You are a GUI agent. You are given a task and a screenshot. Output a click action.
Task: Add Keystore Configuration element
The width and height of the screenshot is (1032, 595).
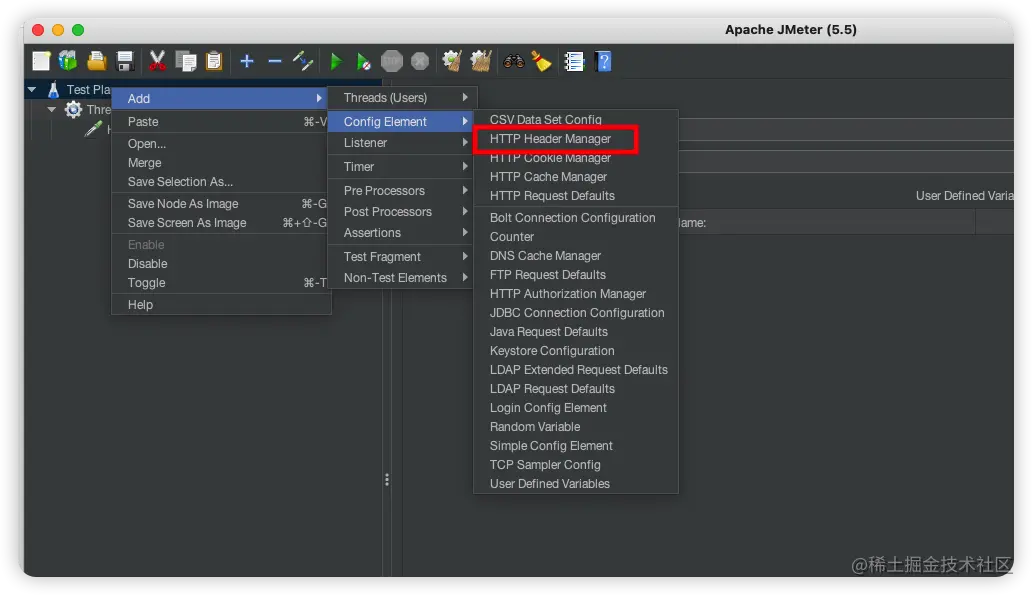(575, 351)
